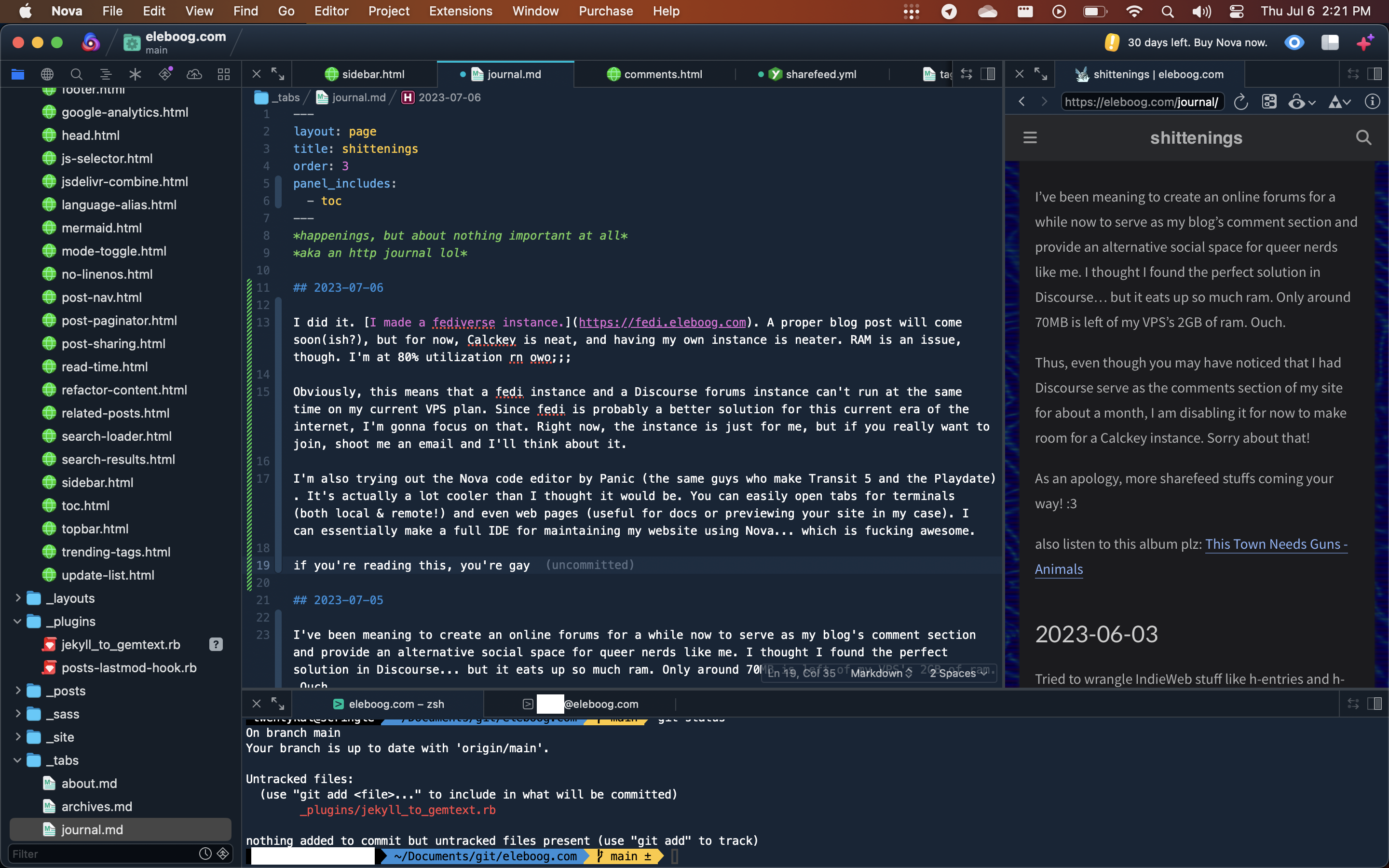The height and width of the screenshot is (868, 1389).
Task: Select topbar.html in file tree
Action: click(95, 529)
